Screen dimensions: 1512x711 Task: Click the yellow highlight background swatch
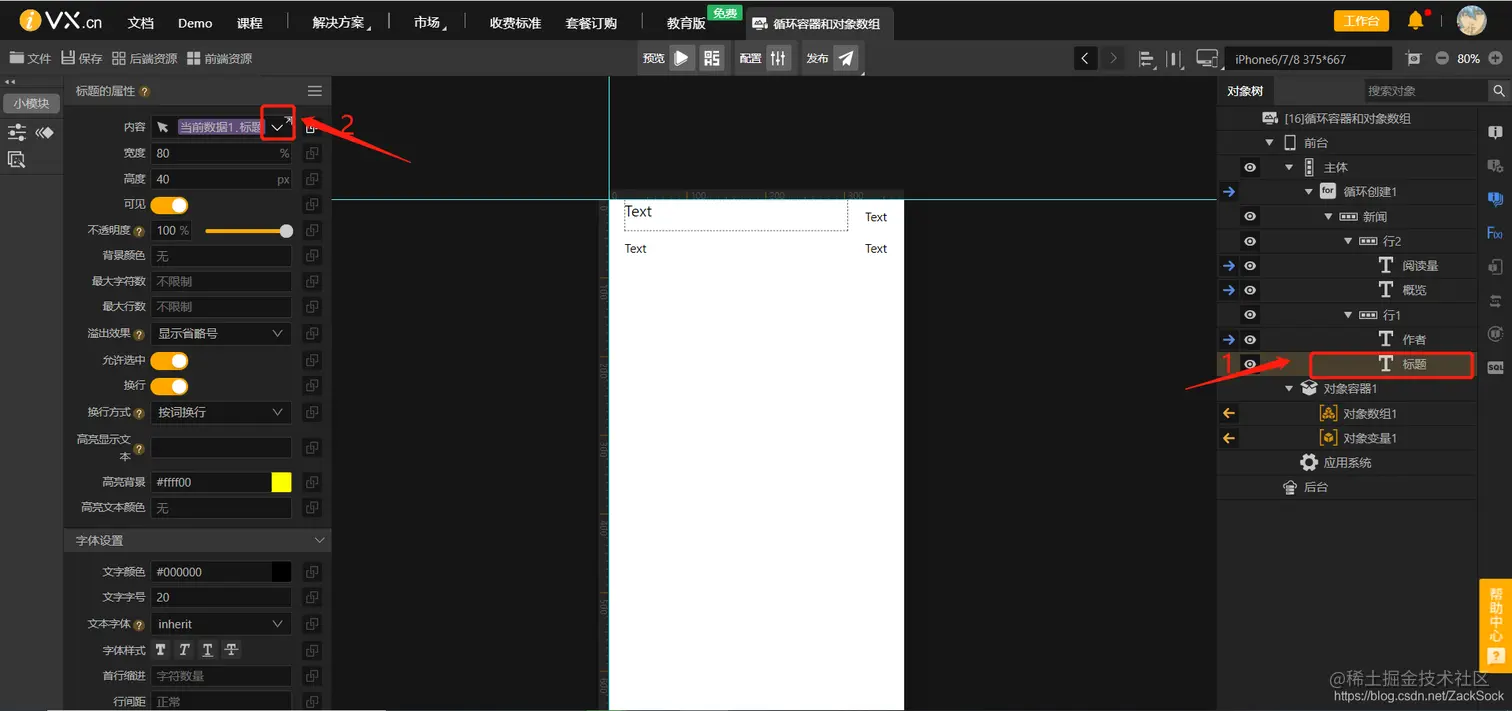point(281,482)
